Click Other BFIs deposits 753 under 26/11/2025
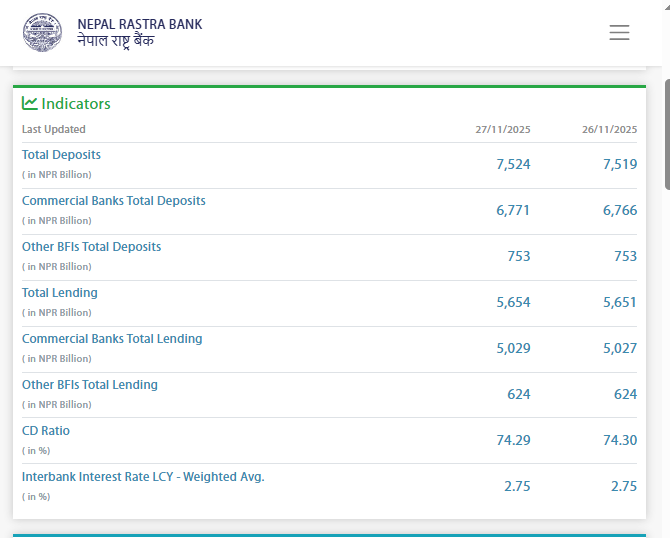The image size is (670, 538). (x=626, y=256)
